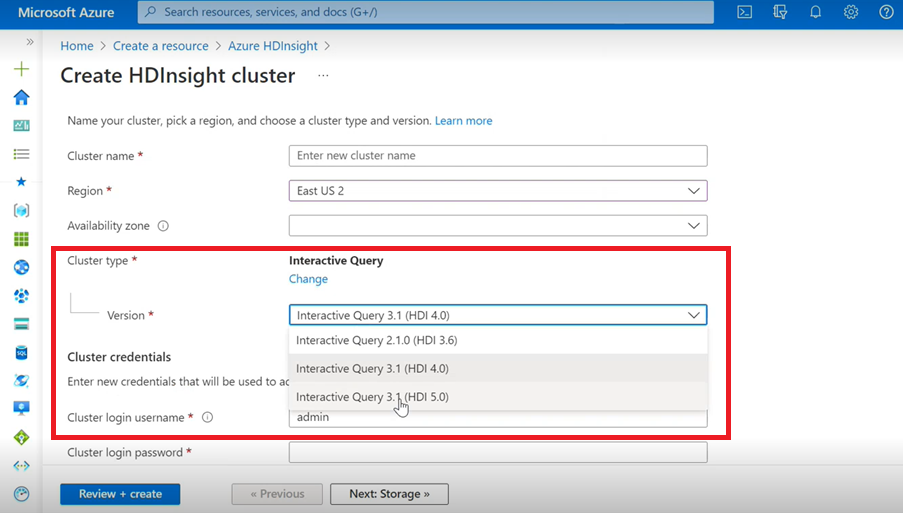This screenshot has width=903, height=513.
Task: Open Monitor gauge icon in sidebar
Action: pos(21,494)
